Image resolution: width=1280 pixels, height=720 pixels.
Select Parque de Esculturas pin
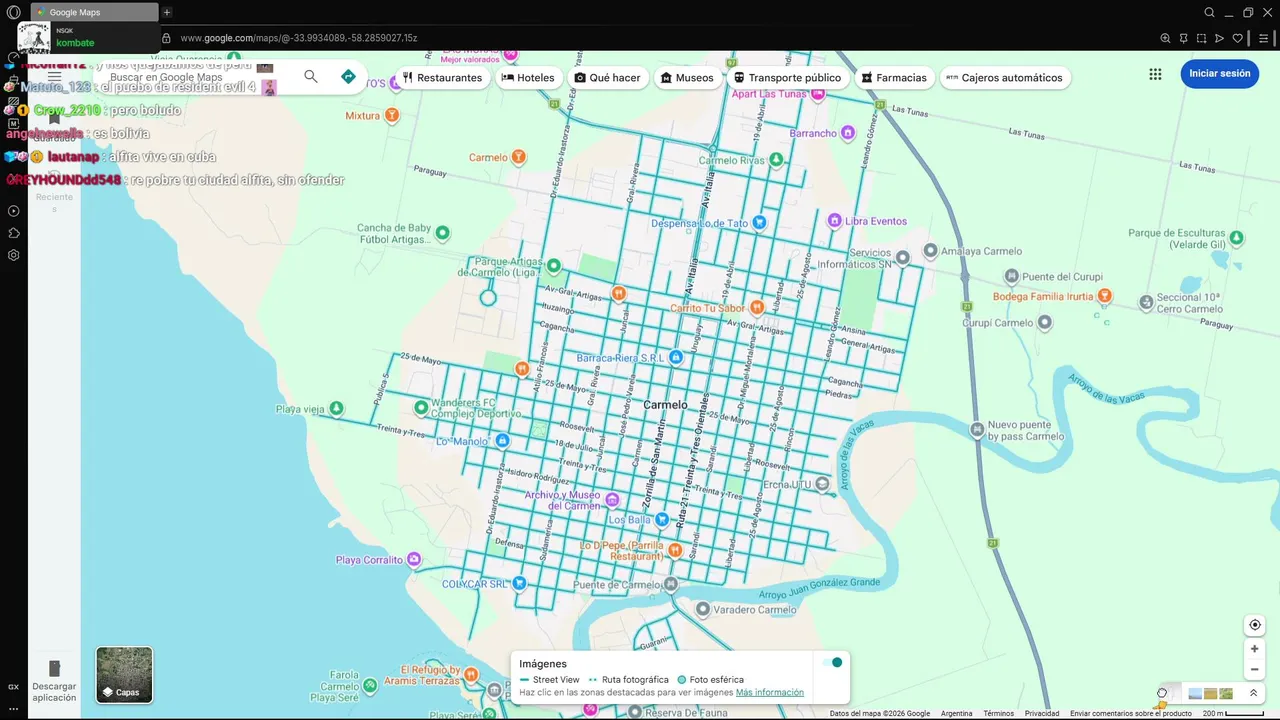point(1237,238)
